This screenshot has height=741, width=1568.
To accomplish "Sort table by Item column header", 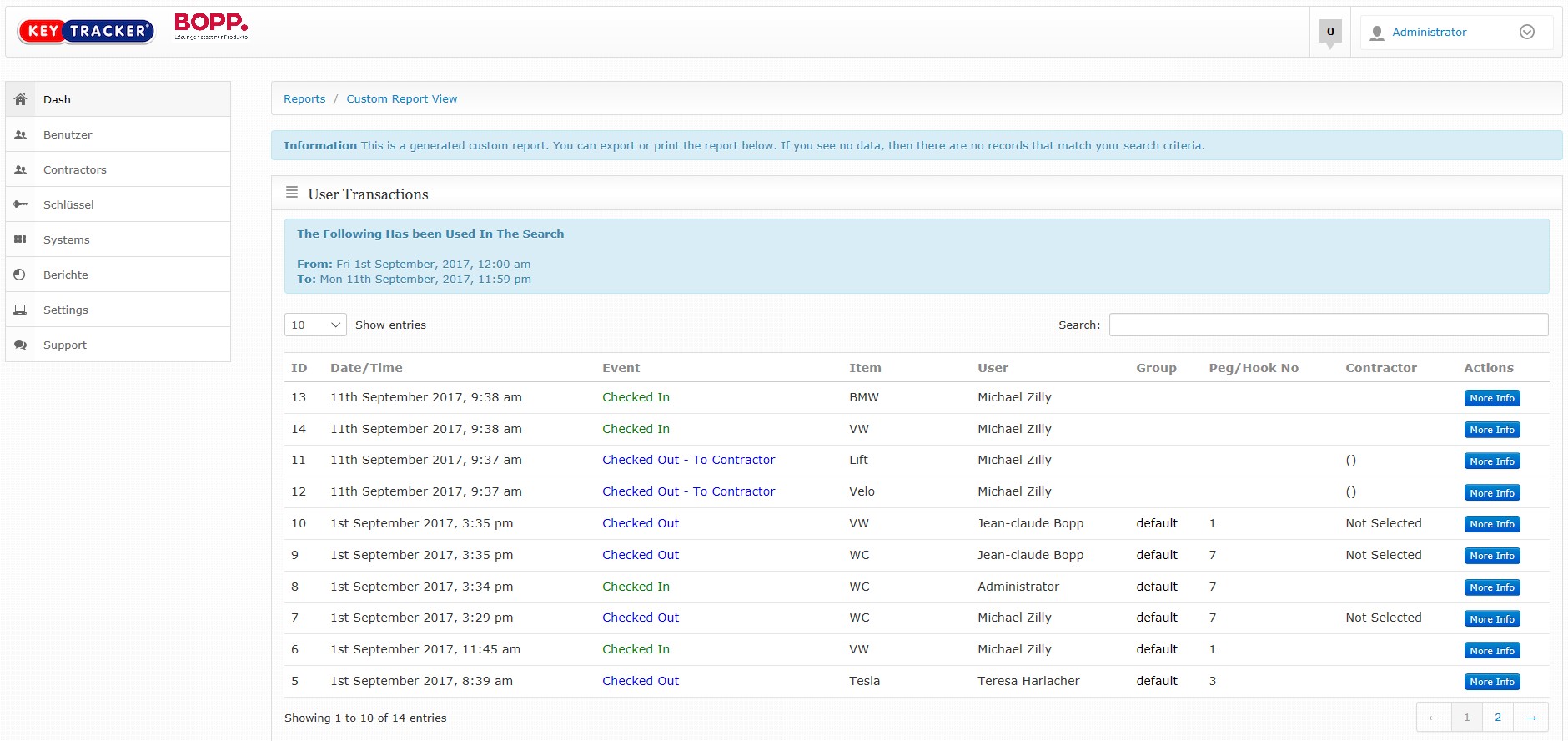I will click(865, 368).
